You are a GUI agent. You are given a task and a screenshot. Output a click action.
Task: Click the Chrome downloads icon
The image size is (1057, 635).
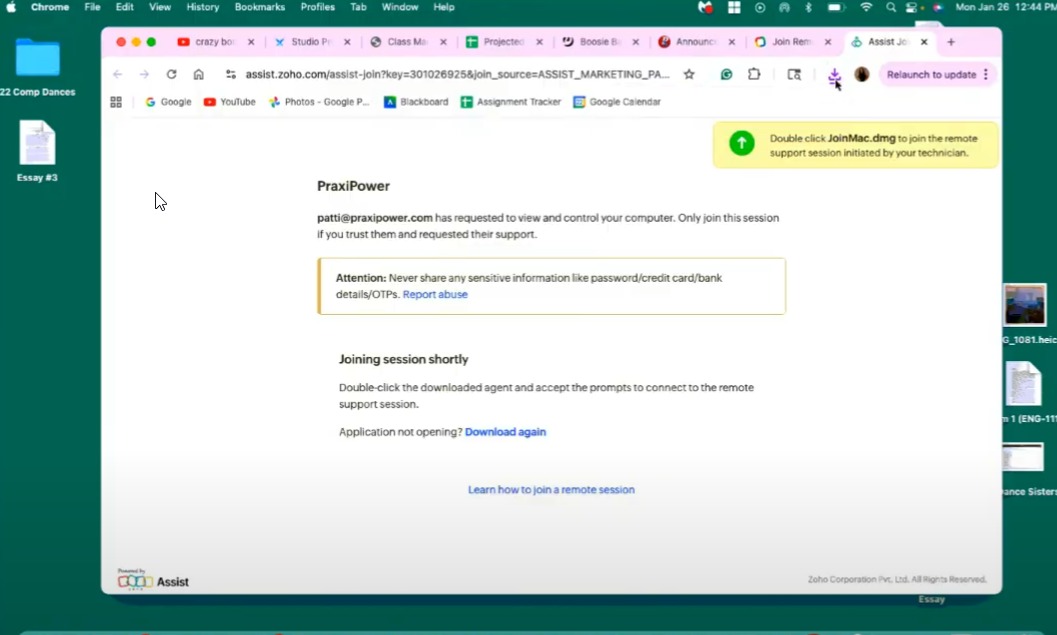[834, 74]
